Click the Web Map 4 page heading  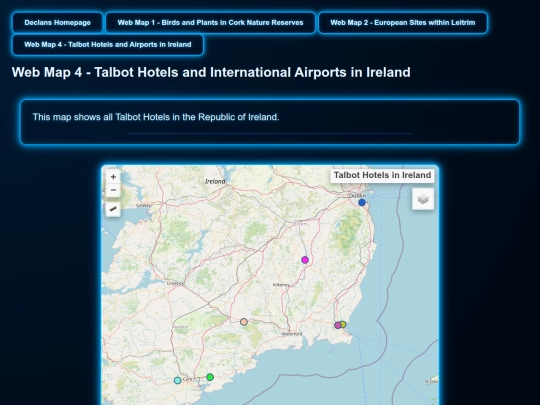pyautogui.click(x=211, y=72)
